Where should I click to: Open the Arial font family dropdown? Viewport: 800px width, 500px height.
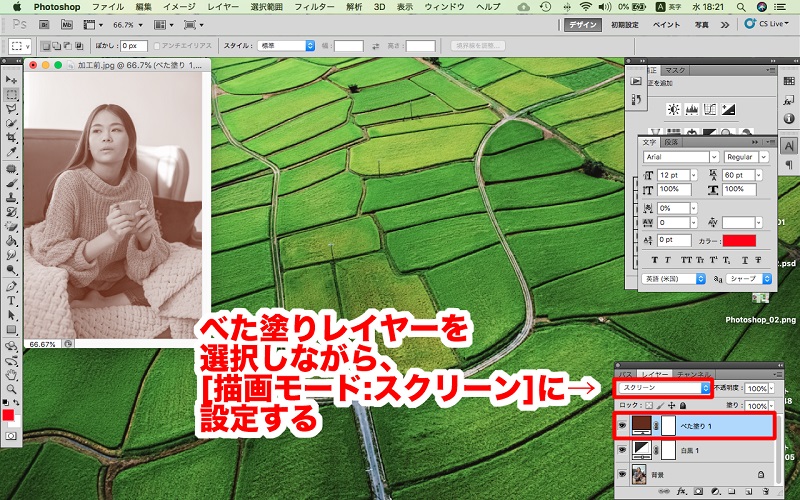(714, 157)
